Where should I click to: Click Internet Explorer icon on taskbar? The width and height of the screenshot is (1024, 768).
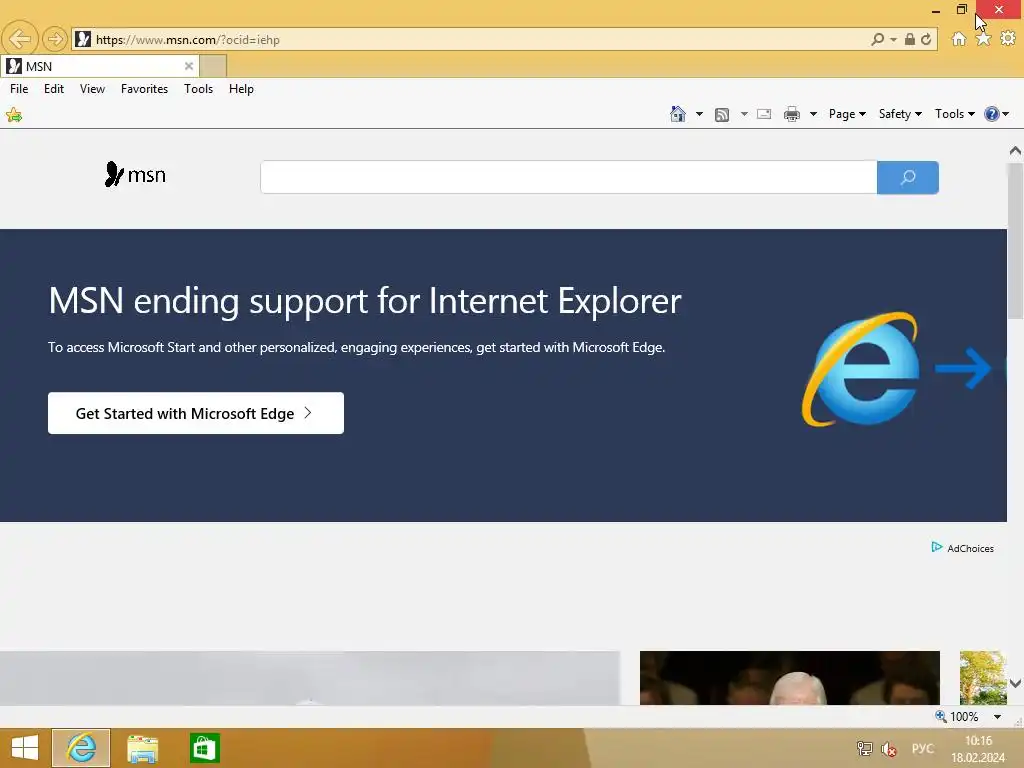81,748
